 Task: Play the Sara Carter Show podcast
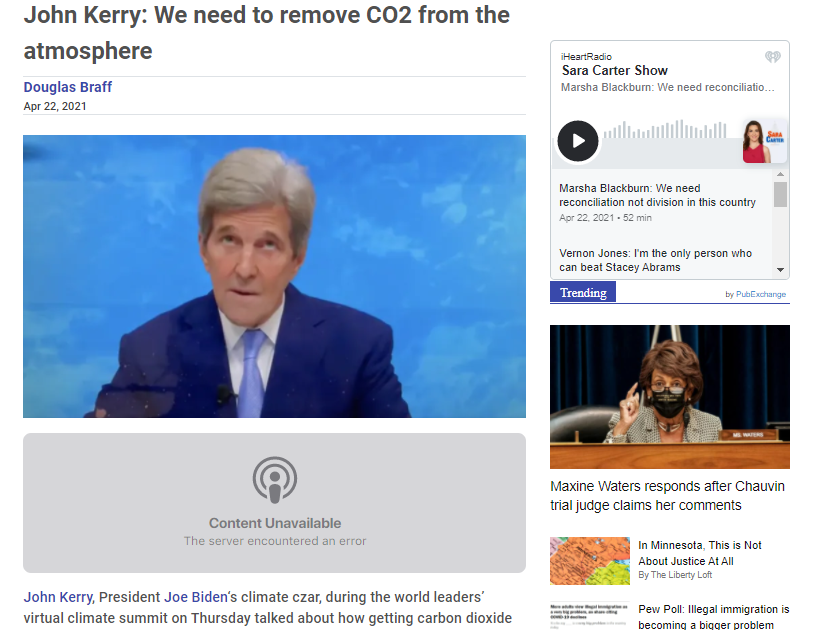click(578, 141)
